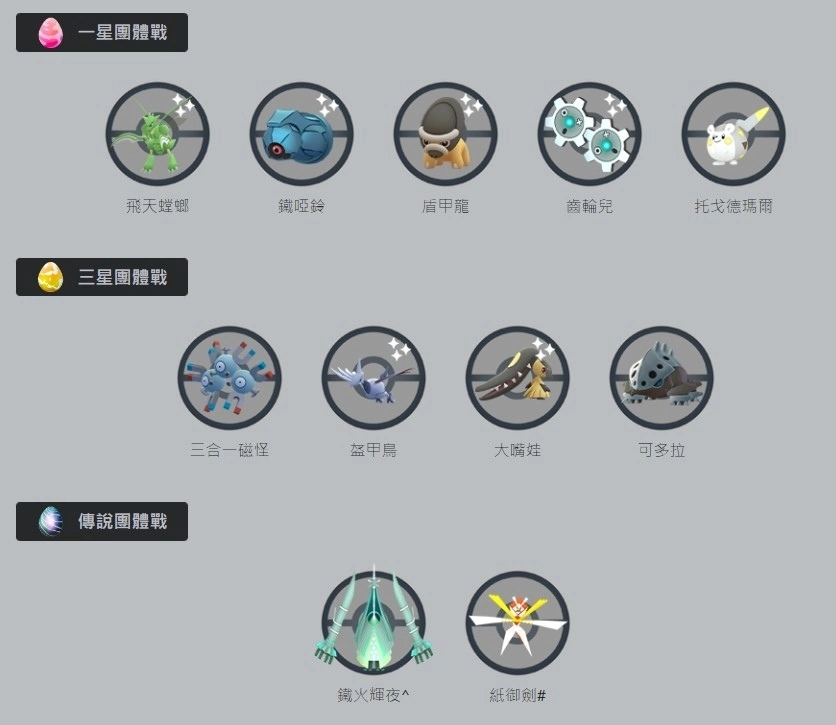The image size is (836, 725).
Task: Select the 大嘴娃 Pokémon icon
Action: pos(517,378)
